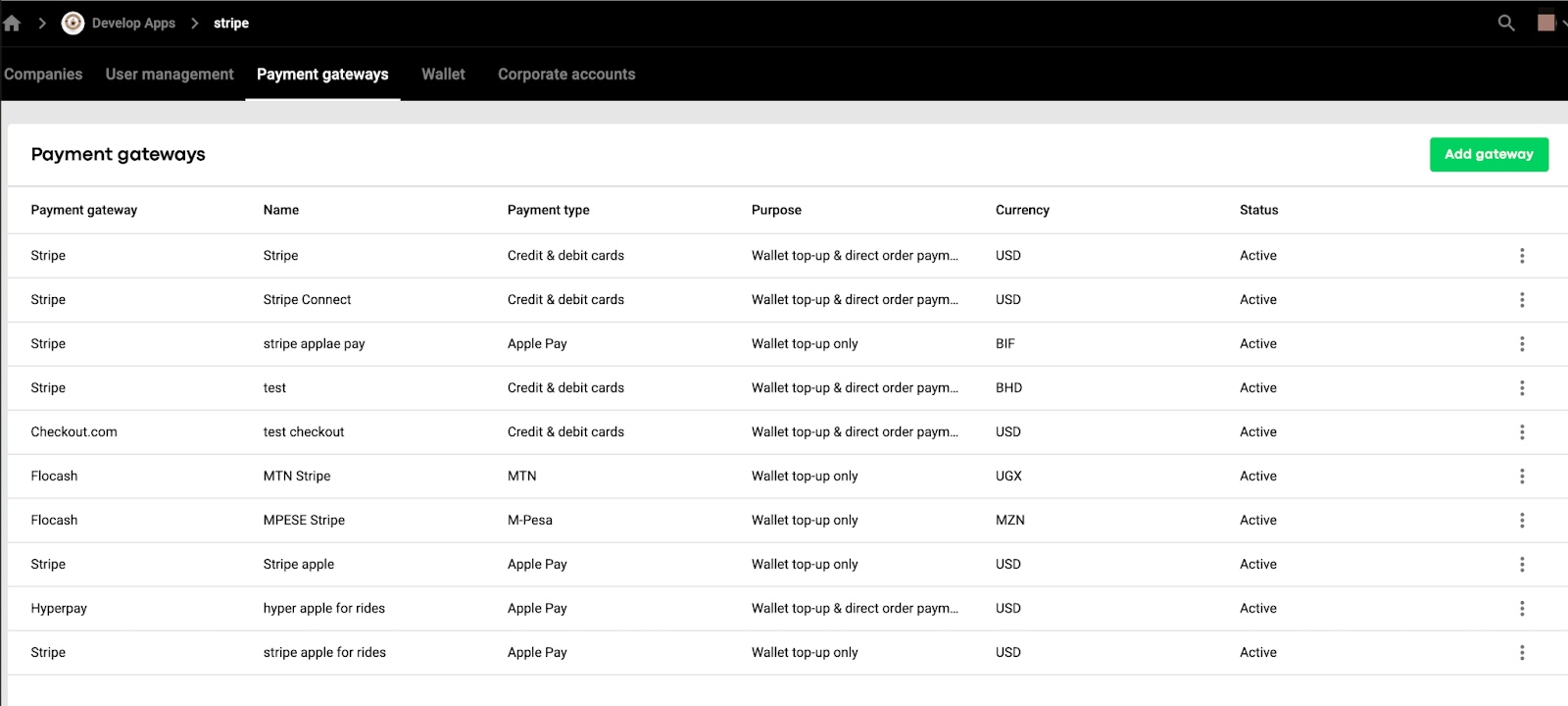The width and height of the screenshot is (1568, 706).
Task: Expand options menu for Stripe apple row
Action: coord(1522,565)
